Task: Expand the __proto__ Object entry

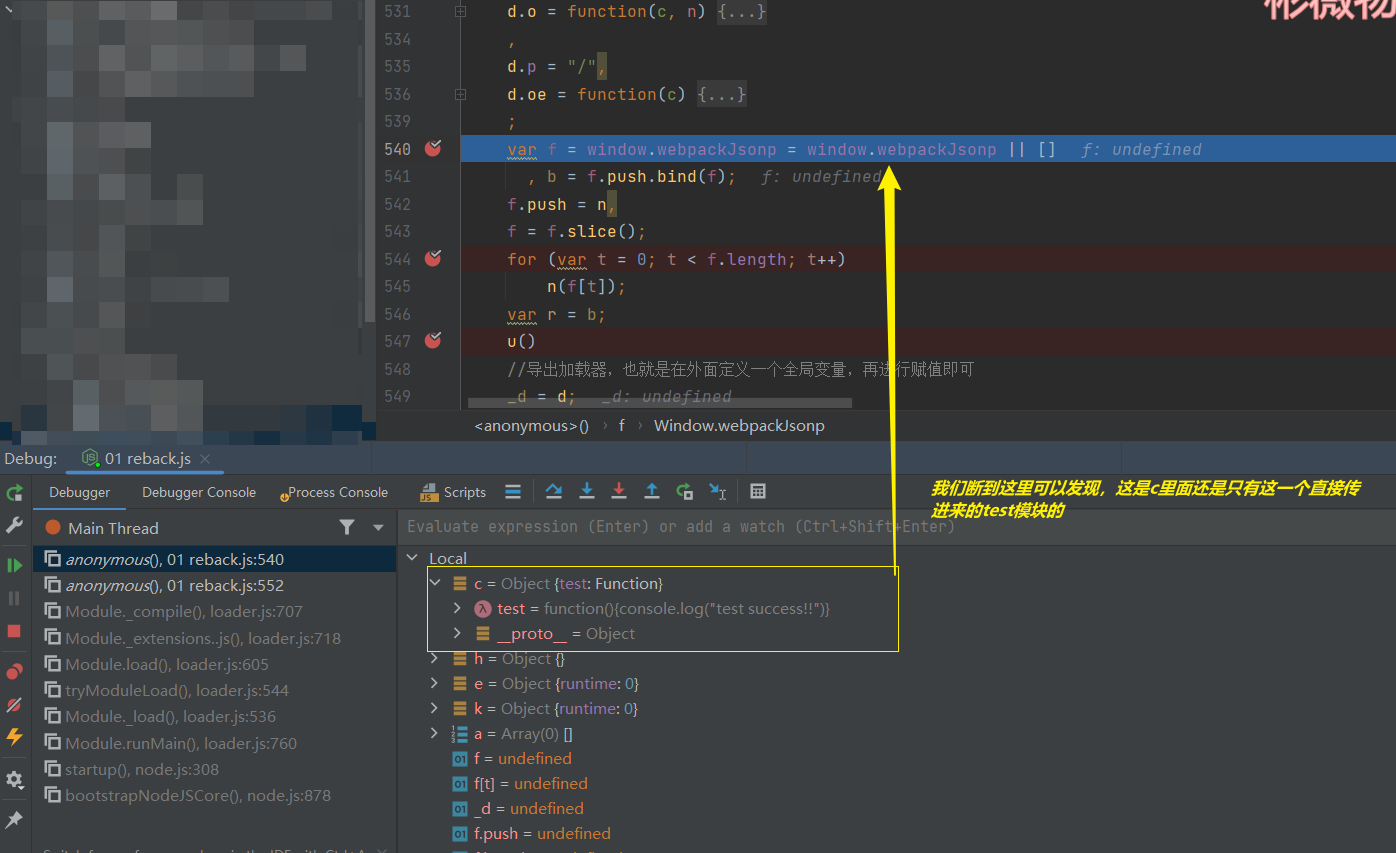Action: [x=457, y=633]
